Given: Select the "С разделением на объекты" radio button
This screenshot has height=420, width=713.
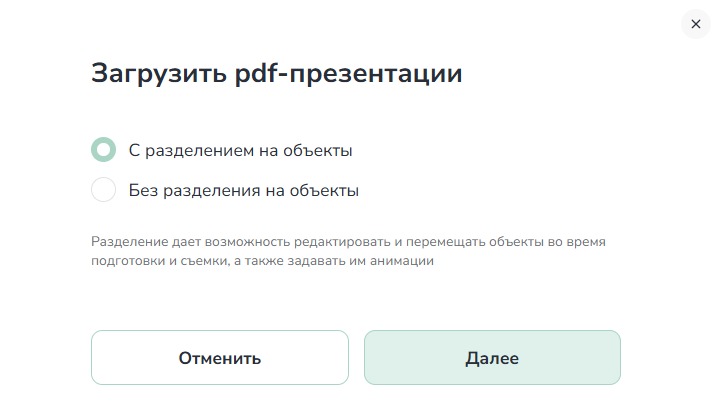Looking at the screenshot, I should [x=103, y=151].
